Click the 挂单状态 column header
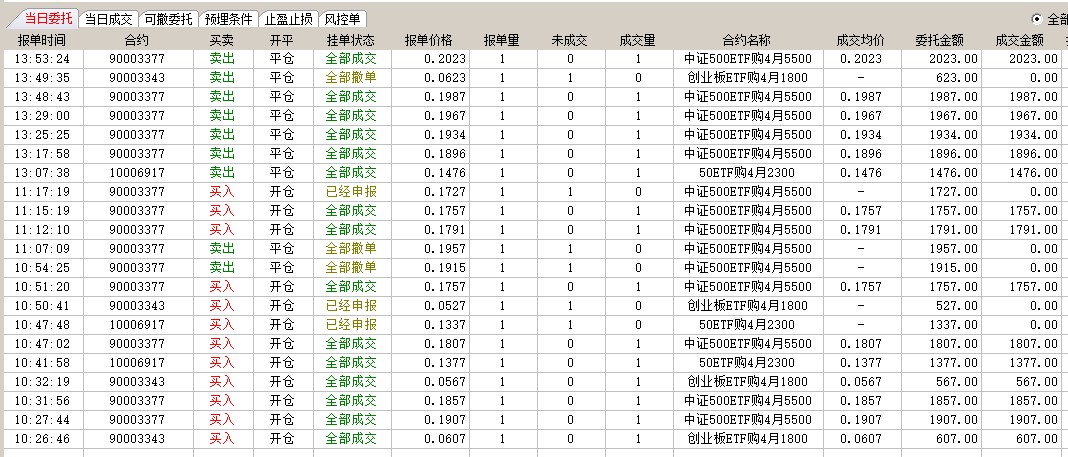This screenshot has height=457, width=1068. pyautogui.click(x=350, y=40)
